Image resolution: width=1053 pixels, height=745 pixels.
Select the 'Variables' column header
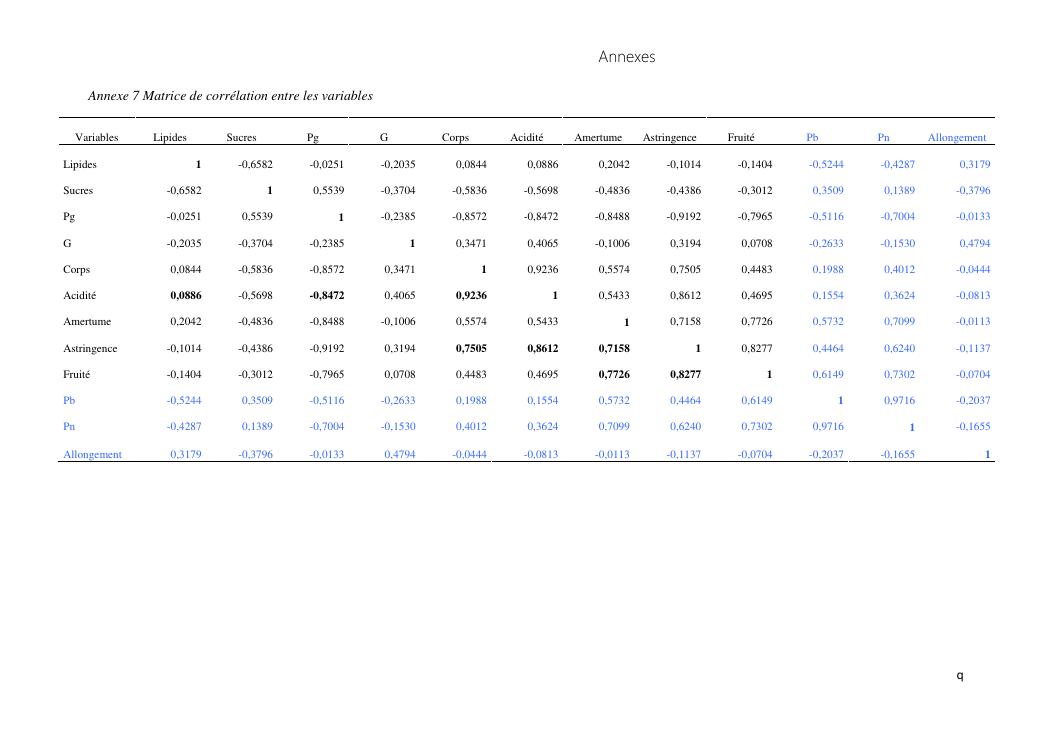coord(97,138)
